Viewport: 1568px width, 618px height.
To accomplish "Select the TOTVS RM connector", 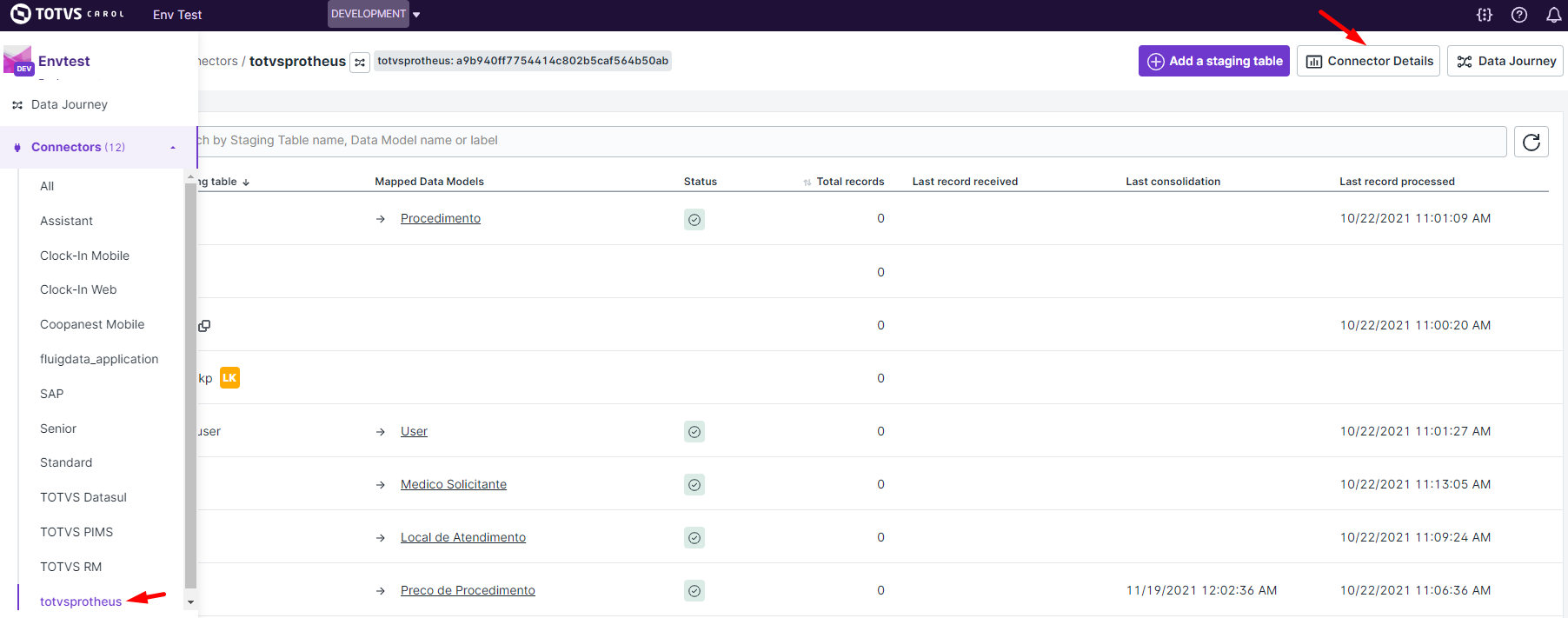I will click(x=71, y=567).
